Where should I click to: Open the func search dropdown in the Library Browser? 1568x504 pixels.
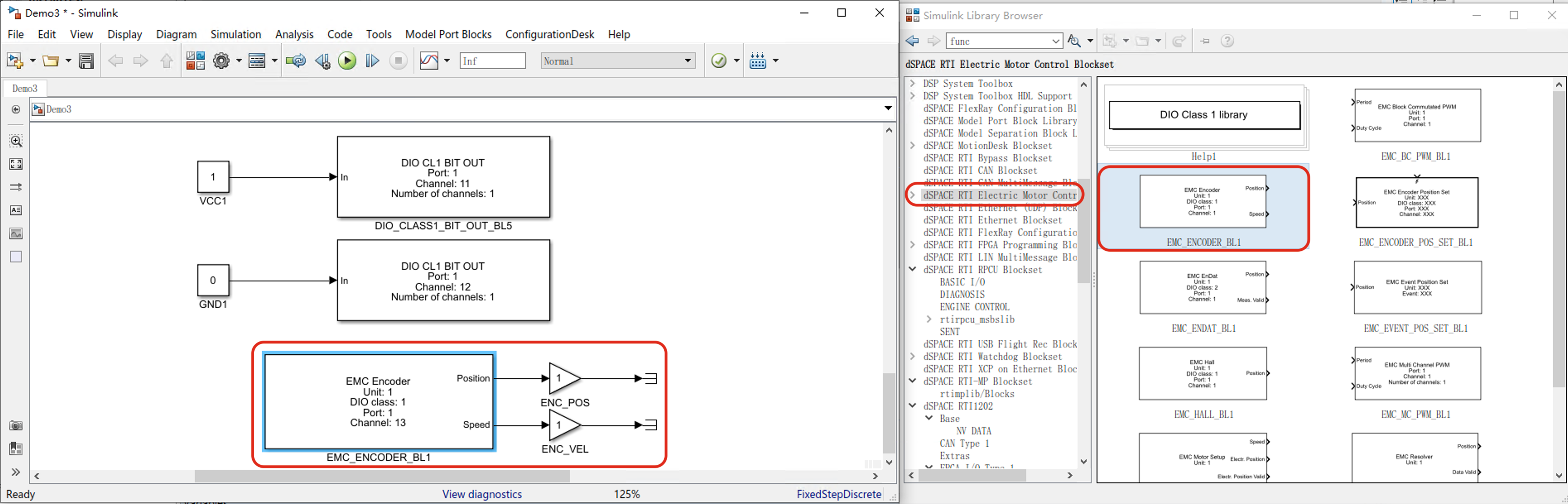1055,41
